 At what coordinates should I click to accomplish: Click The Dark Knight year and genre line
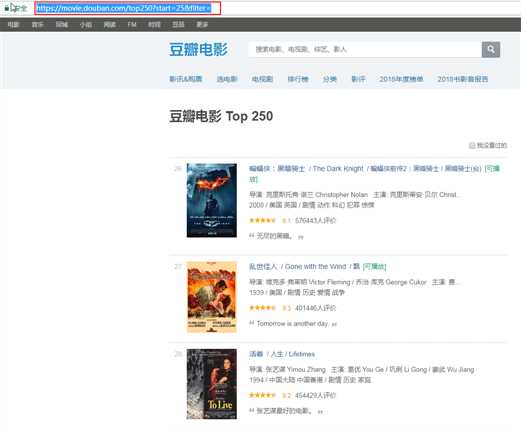tap(312, 205)
